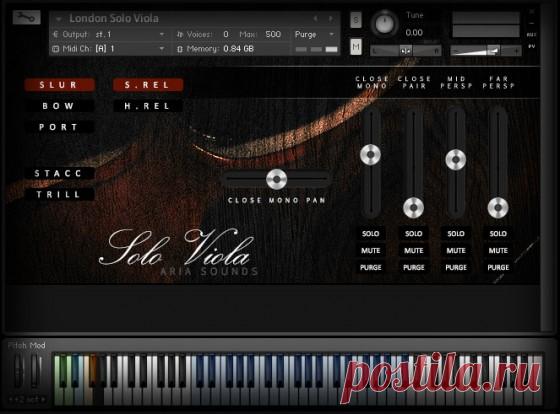Click the Far Persp fader knob
560x414 pixels.
point(498,208)
